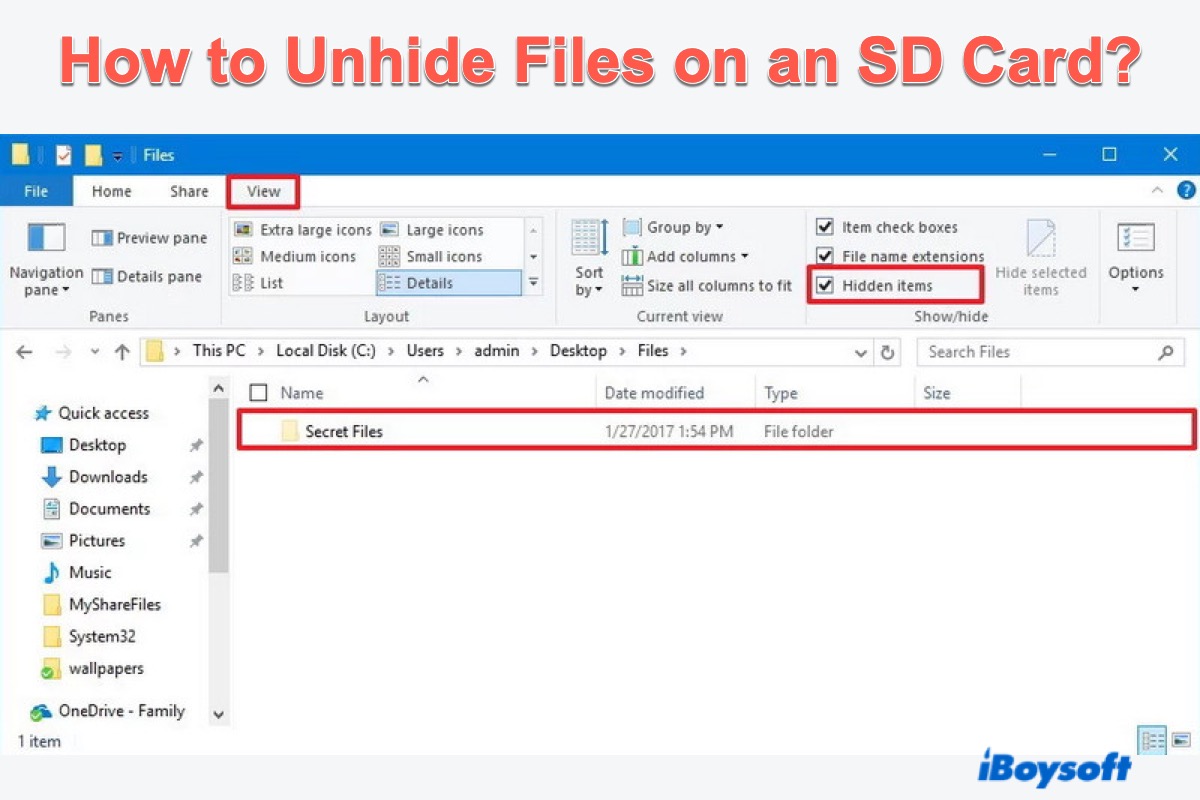
Task: Toggle the File name extensions checkbox
Action: pyautogui.click(x=825, y=256)
